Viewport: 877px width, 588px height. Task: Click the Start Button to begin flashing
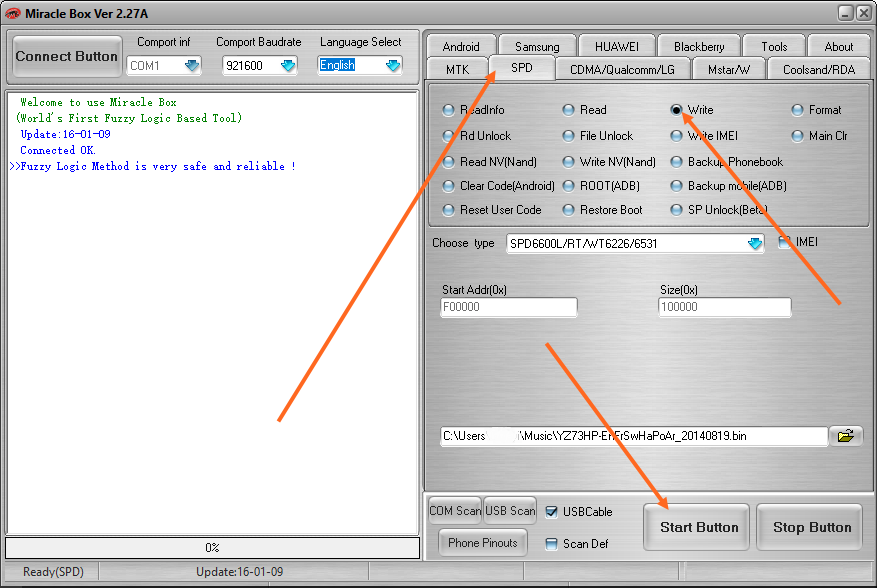[695, 526]
